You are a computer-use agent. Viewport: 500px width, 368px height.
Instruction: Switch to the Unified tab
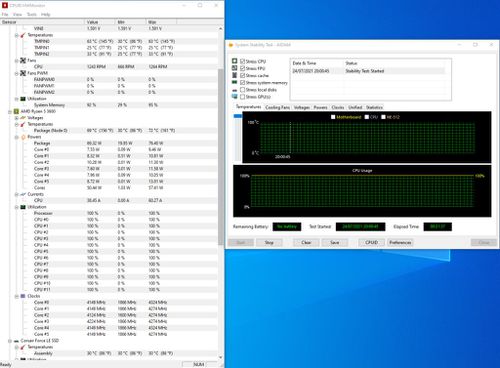355,107
